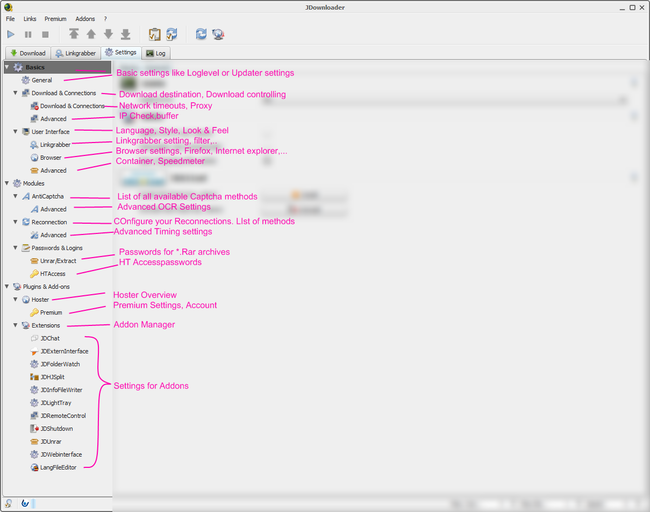This screenshot has width=650, height=512.
Task: Open JDHJSplit addon settings
Action: pyautogui.click(x=47, y=377)
